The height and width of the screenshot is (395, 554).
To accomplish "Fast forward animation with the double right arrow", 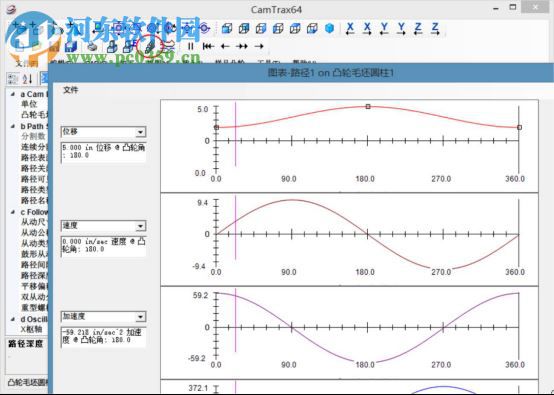I will coord(242,46).
